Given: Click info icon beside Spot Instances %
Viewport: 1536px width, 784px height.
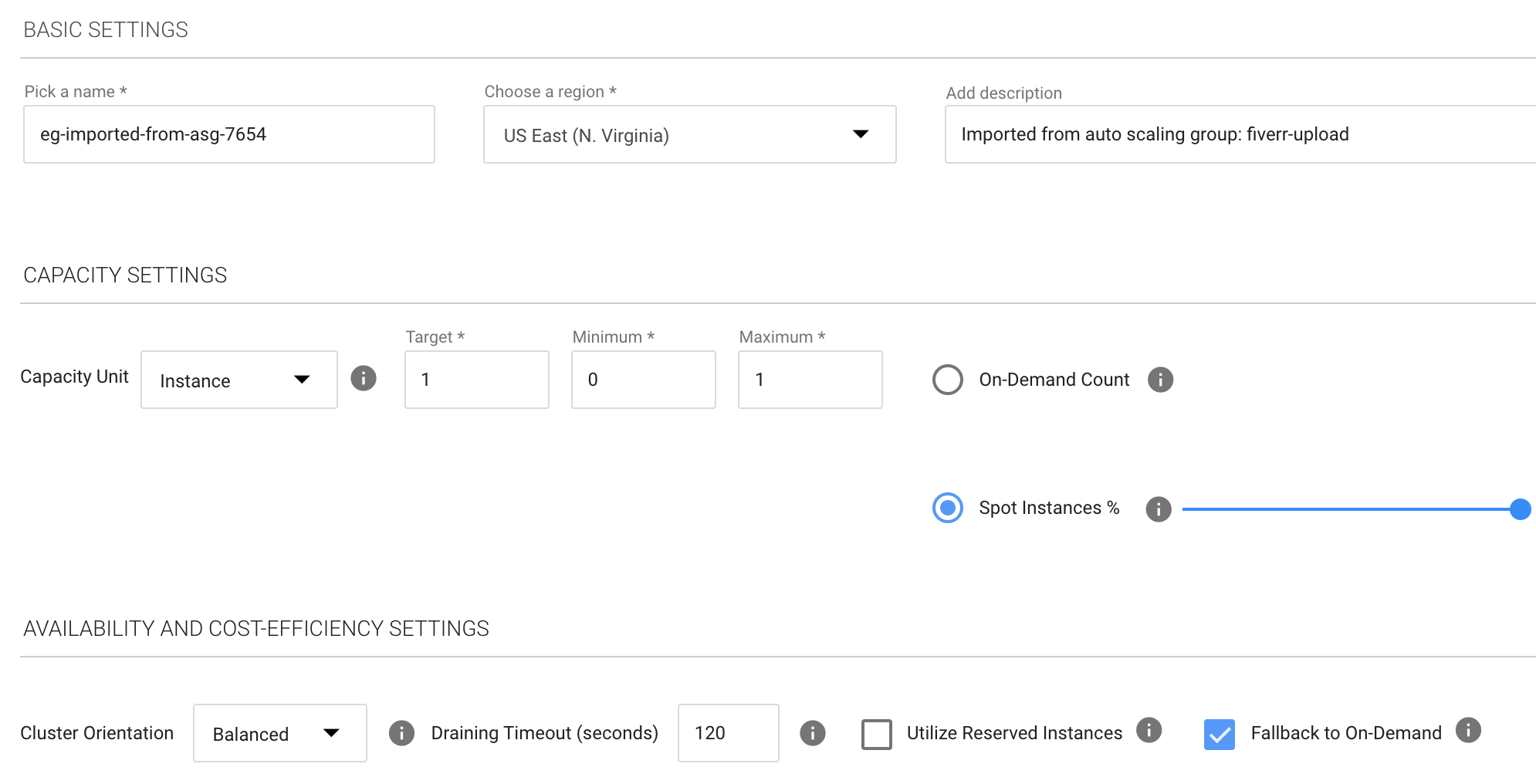Looking at the screenshot, I should tap(1158, 509).
